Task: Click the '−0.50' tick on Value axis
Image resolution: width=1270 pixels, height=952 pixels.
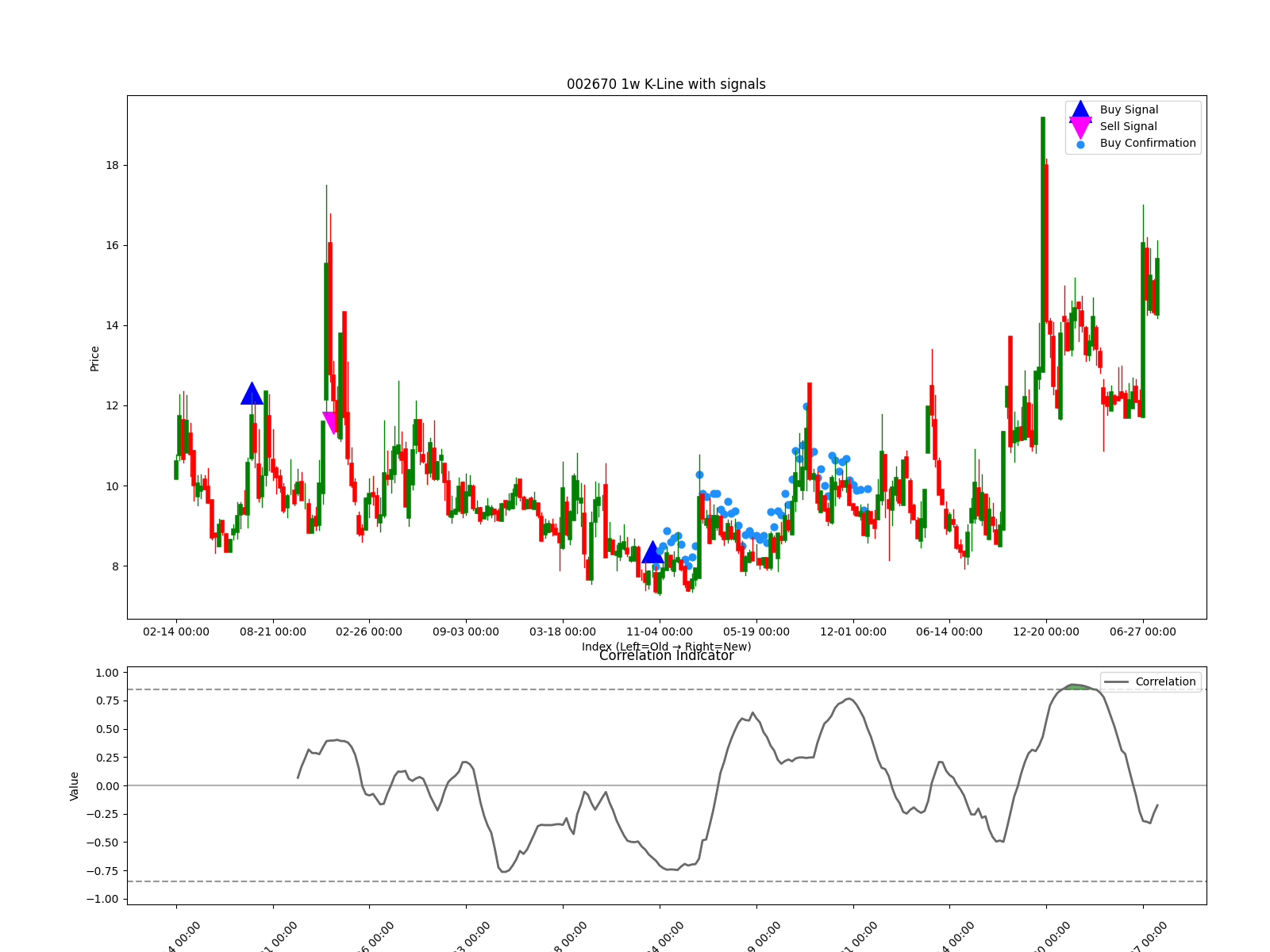Action: tap(103, 843)
